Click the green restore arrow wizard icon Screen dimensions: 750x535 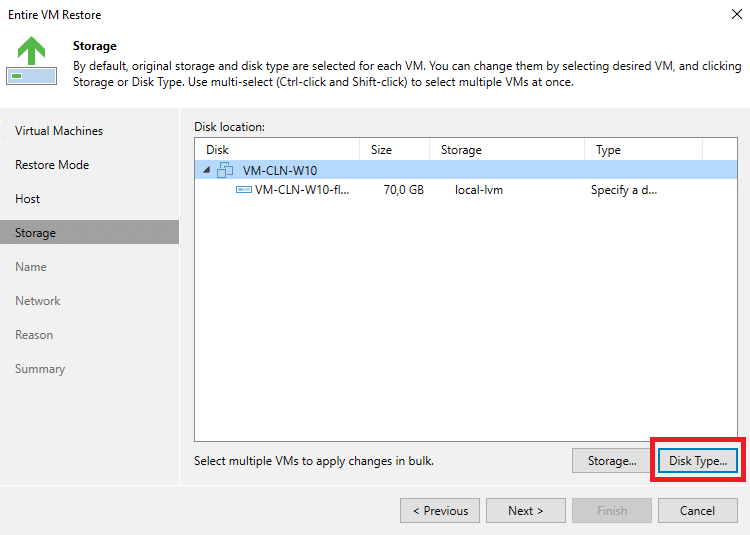pyautogui.click(x=32, y=60)
